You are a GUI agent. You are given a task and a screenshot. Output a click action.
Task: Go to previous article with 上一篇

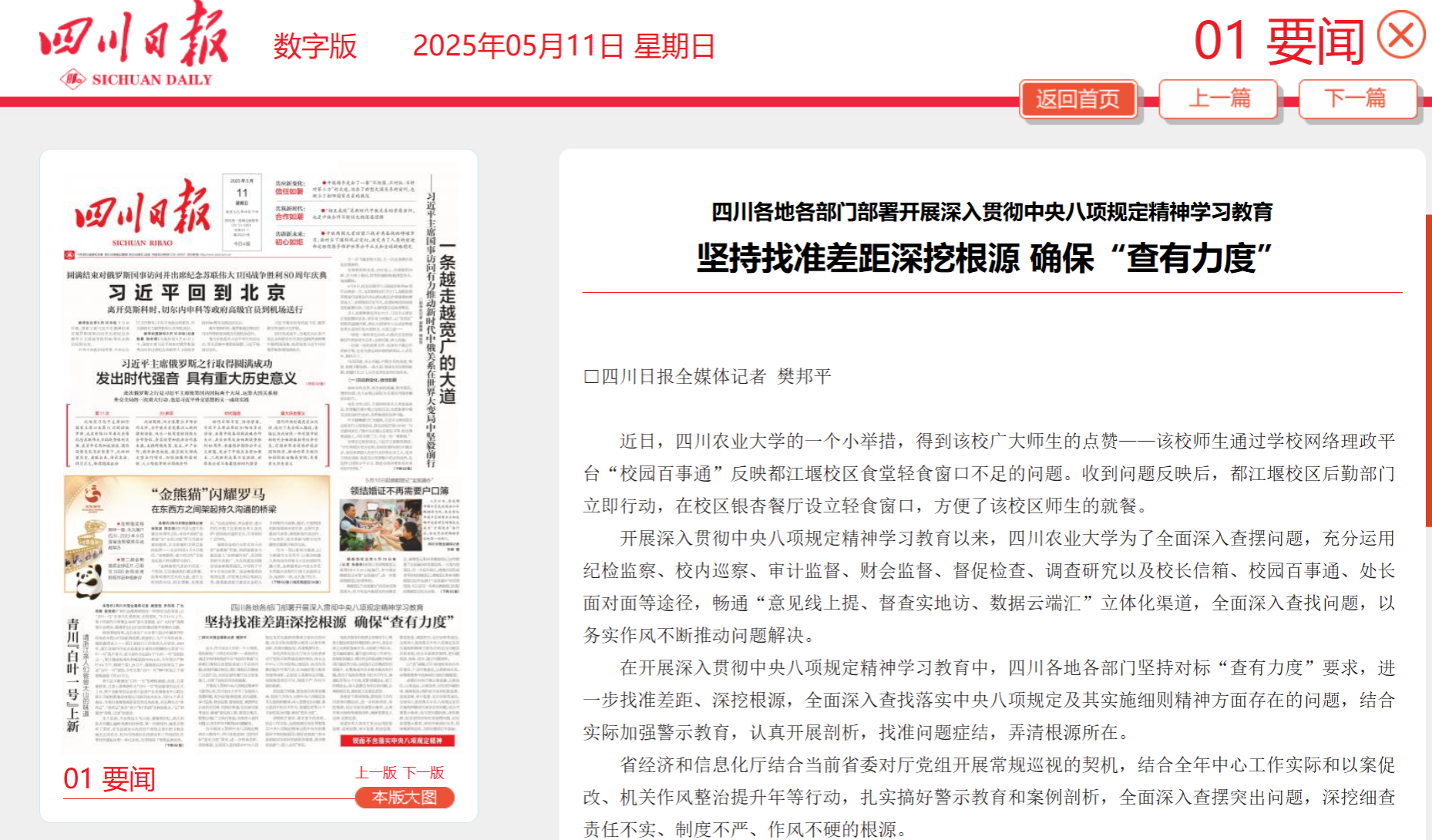pos(1219,99)
